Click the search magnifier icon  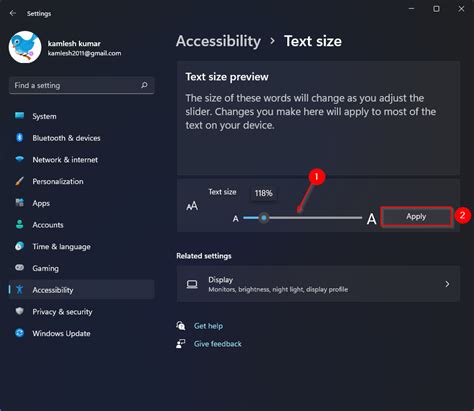coord(144,85)
